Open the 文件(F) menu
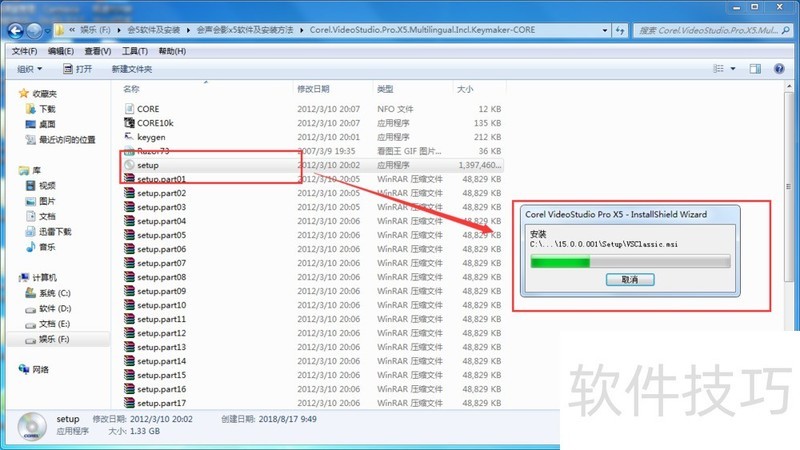Image resolution: width=800 pixels, height=450 pixels. (24, 51)
